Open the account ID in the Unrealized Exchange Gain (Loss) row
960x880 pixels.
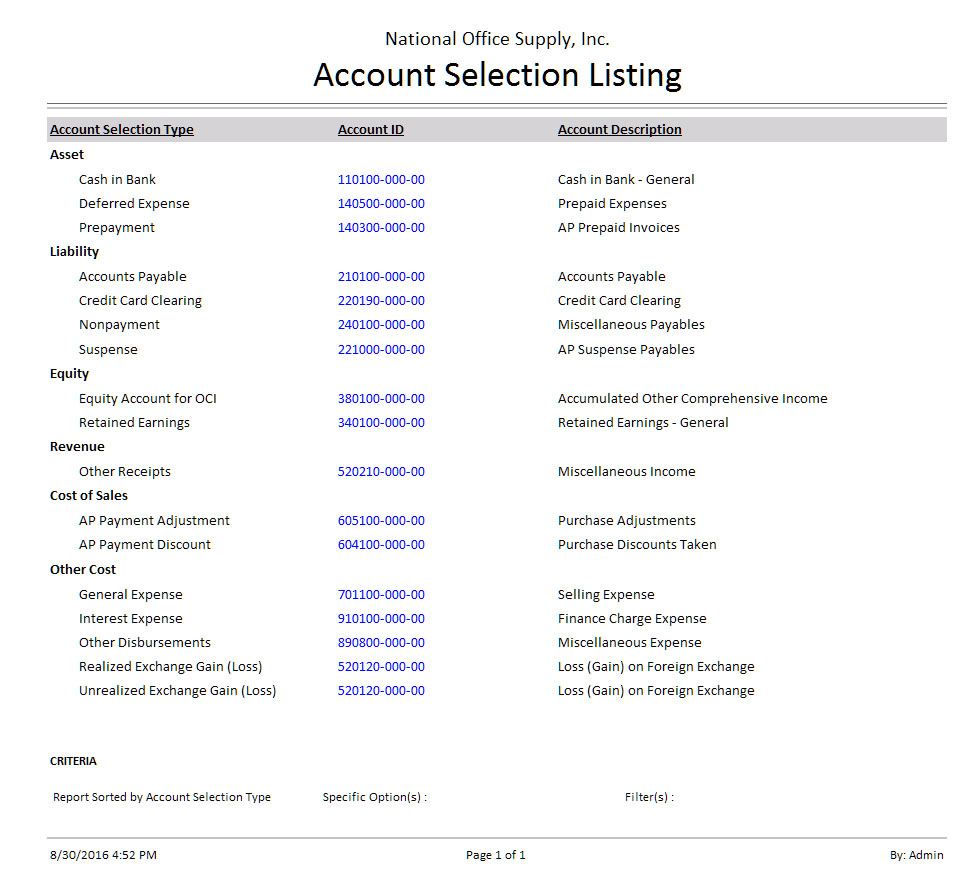tap(381, 691)
